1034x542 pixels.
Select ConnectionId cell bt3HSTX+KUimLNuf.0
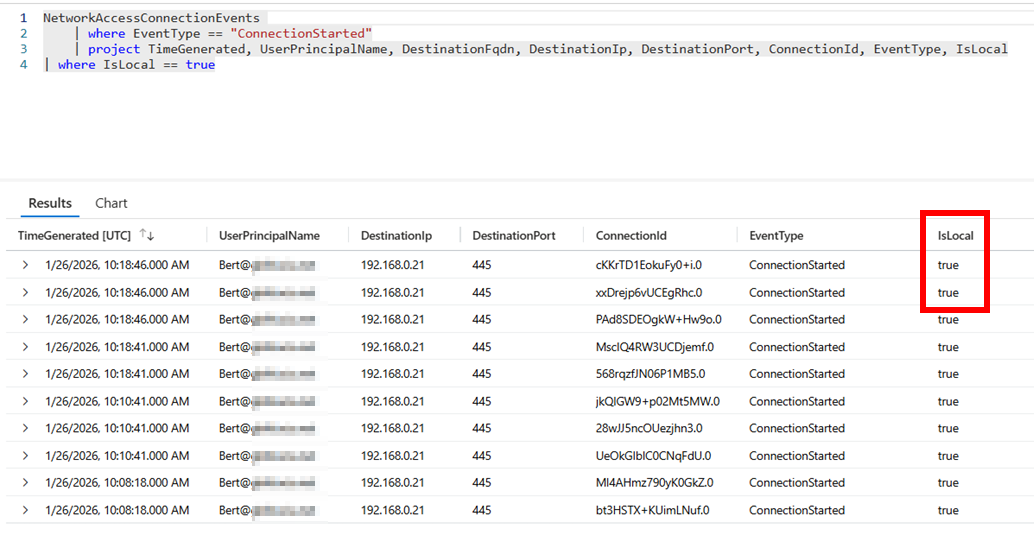[652, 510]
